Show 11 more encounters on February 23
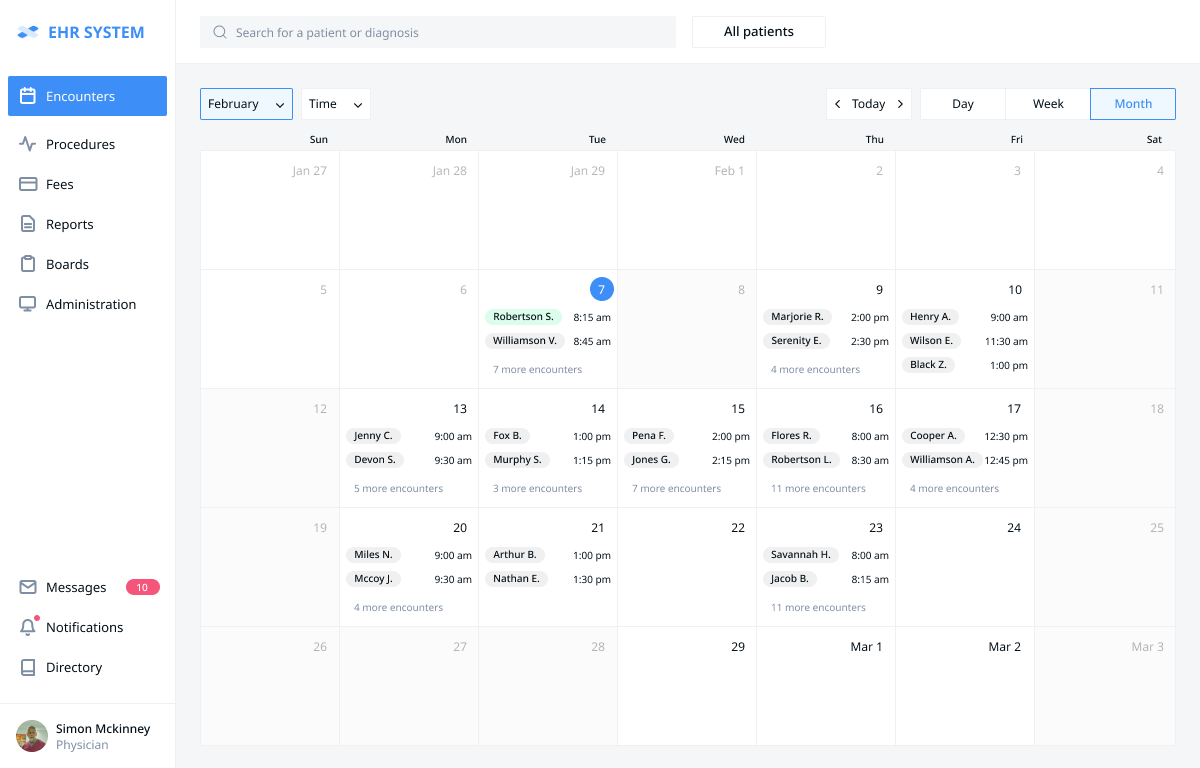 818,607
